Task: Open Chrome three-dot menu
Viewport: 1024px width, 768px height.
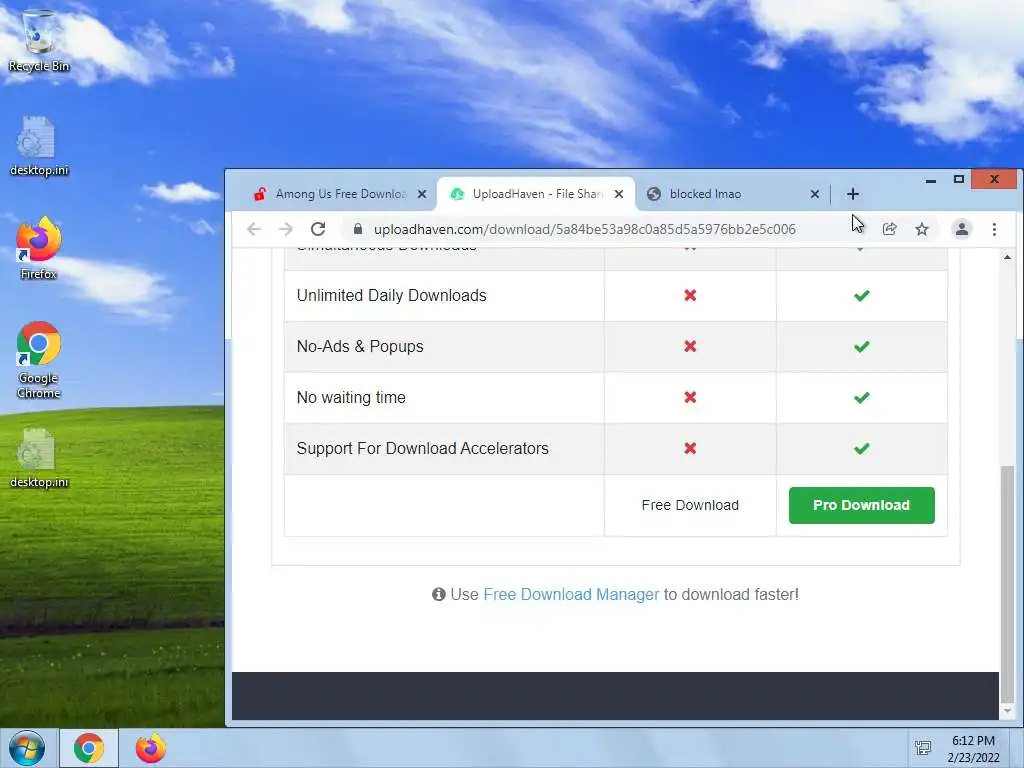Action: tap(994, 229)
